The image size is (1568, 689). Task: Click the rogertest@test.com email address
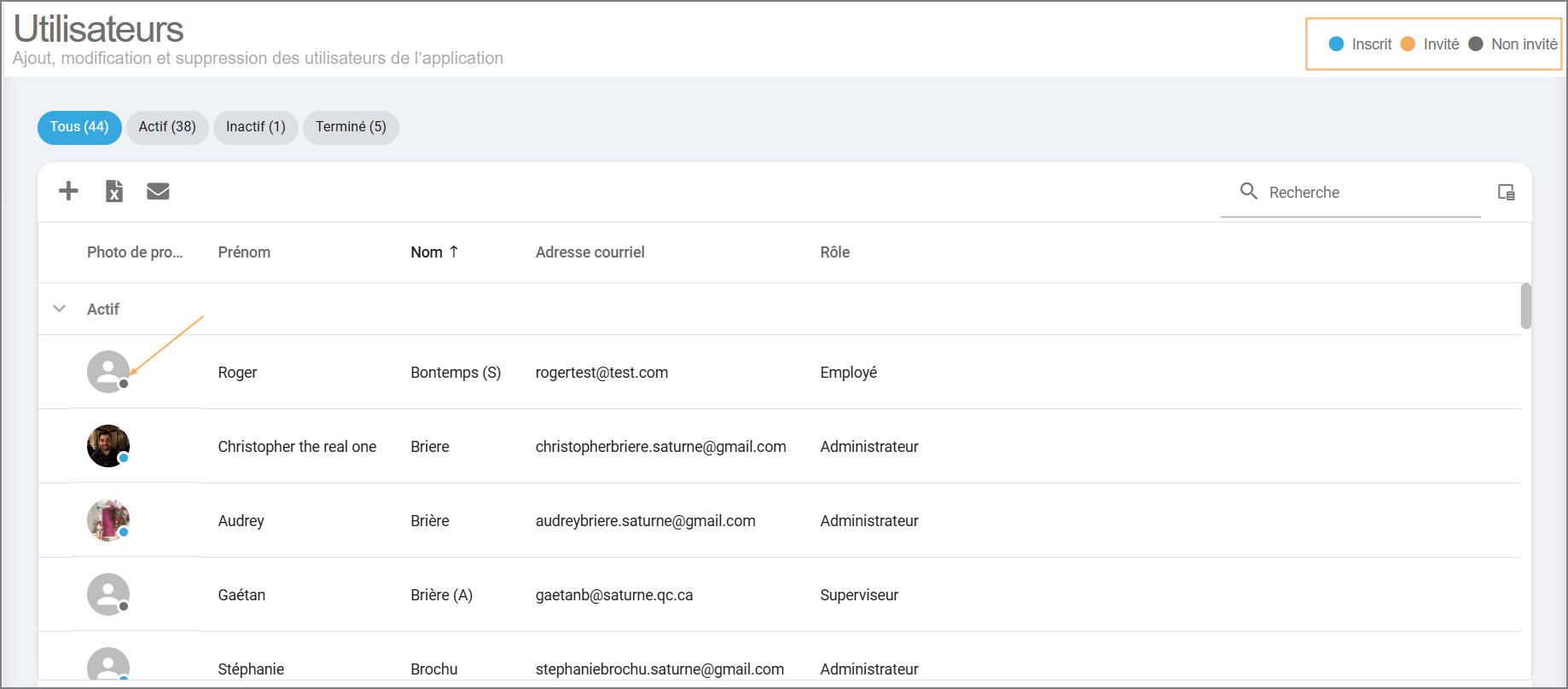(x=601, y=373)
